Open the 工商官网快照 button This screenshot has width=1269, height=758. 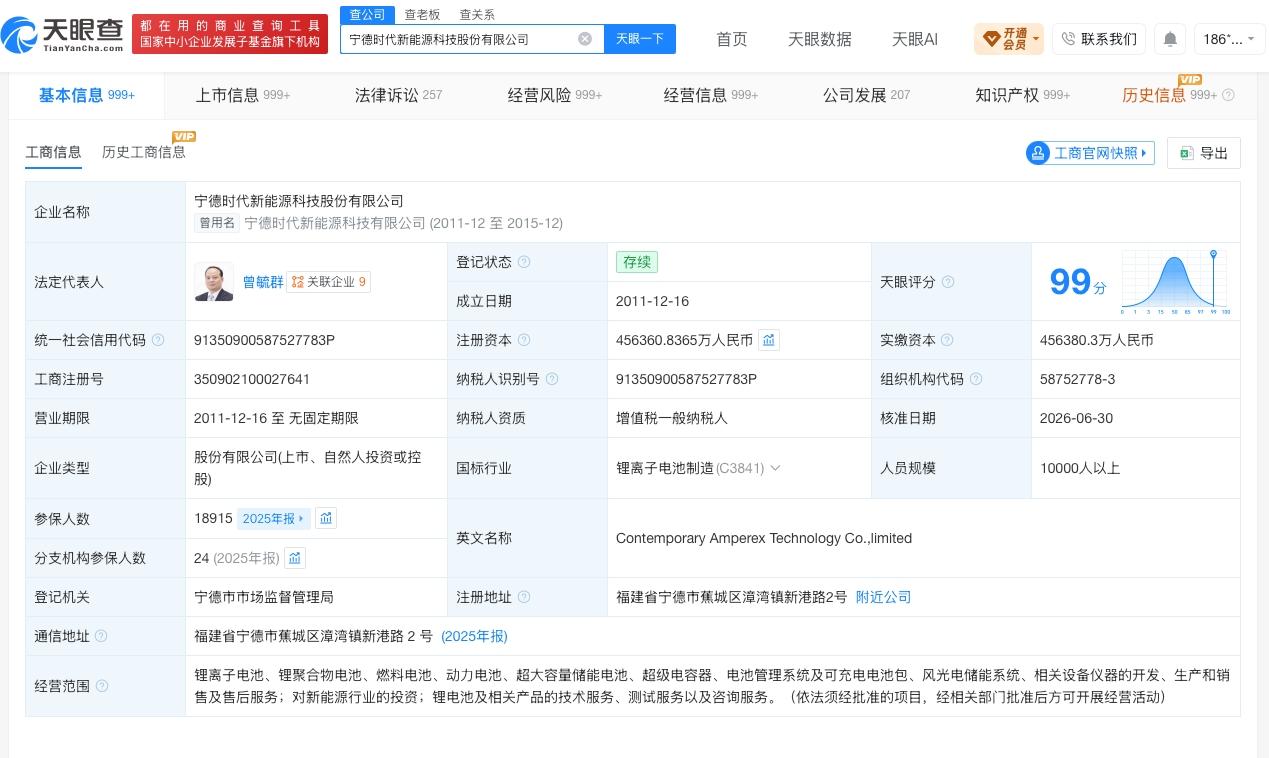coord(1090,153)
